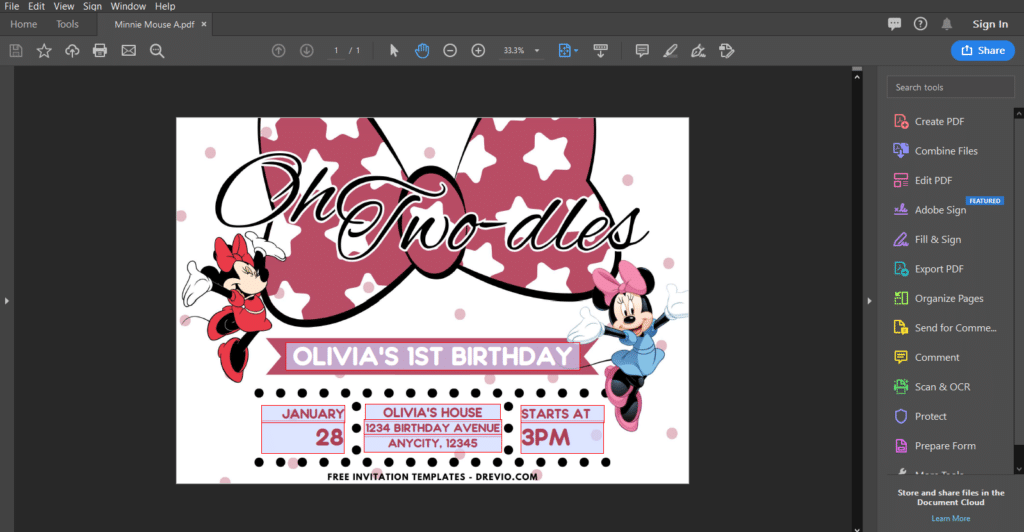
Task: Click the Sign In button
Action: [990, 24]
